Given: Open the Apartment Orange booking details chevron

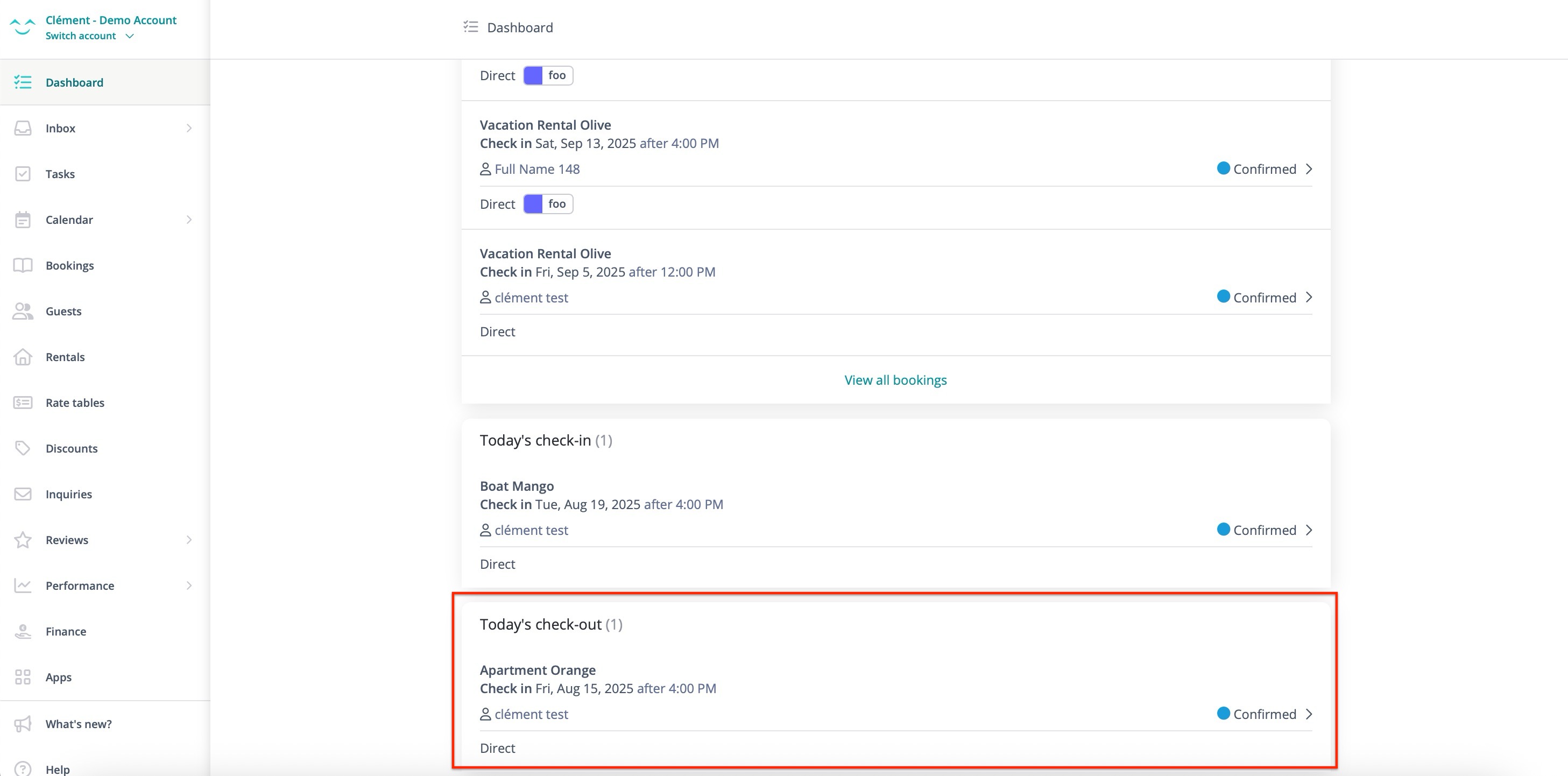Looking at the screenshot, I should (1309, 714).
